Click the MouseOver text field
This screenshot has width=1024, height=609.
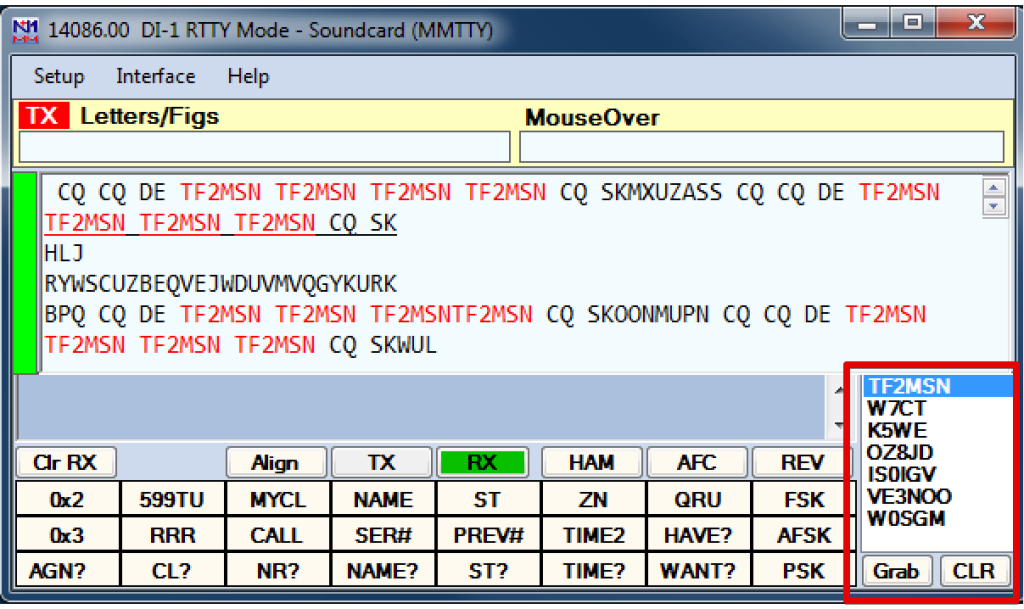[x=761, y=147]
